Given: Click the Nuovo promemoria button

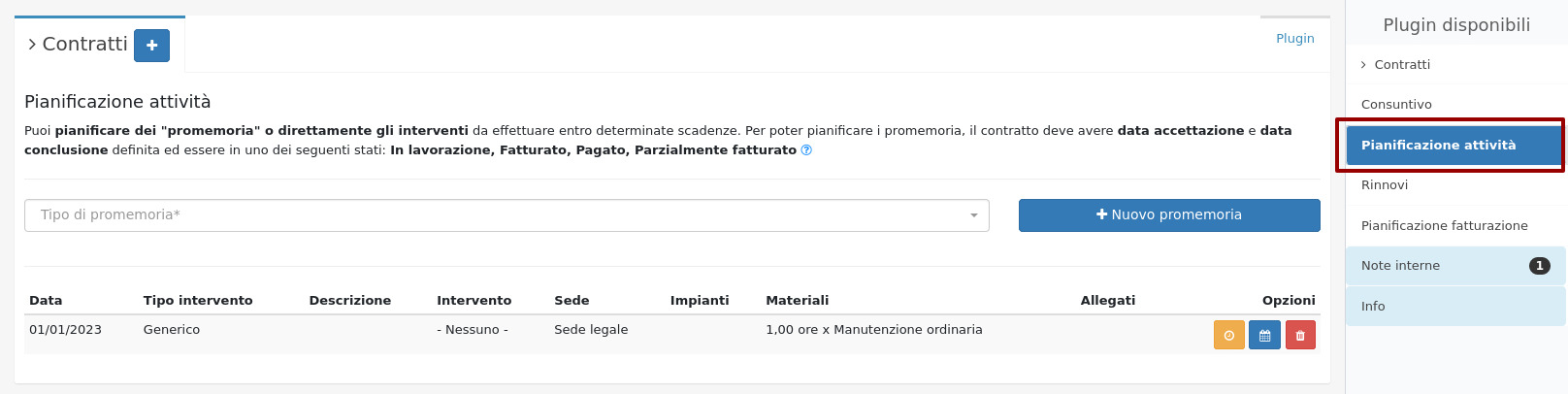Looking at the screenshot, I should 1168,215.
